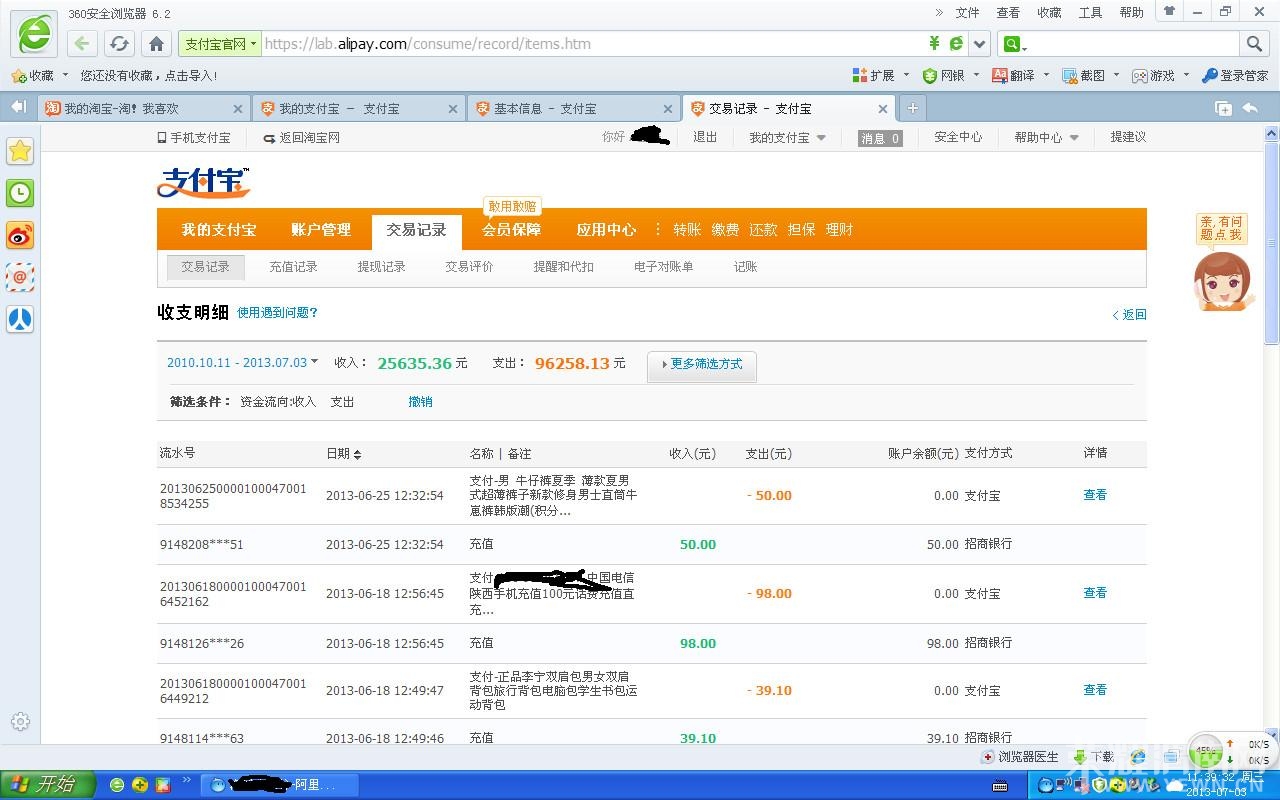Click 查看 for the -50.00 transaction
The image size is (1280, 800).
tap(1095, 495)
